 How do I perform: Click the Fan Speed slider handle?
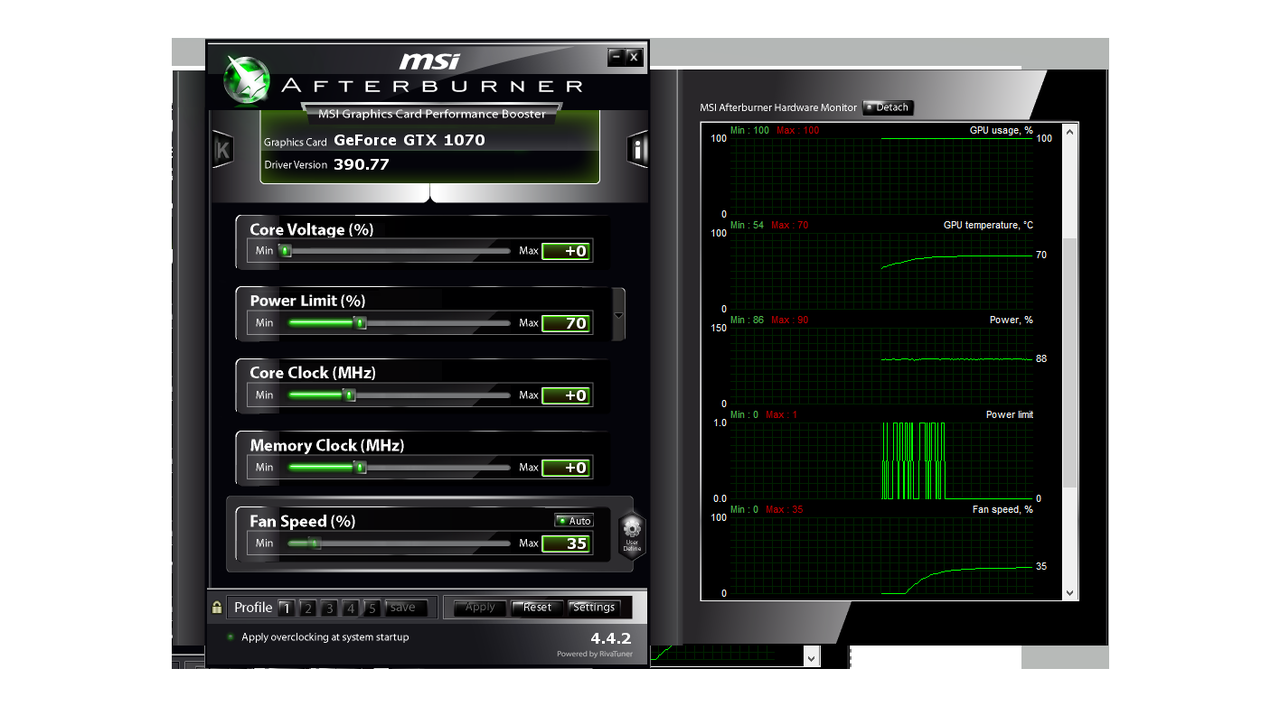pos(314,544)
